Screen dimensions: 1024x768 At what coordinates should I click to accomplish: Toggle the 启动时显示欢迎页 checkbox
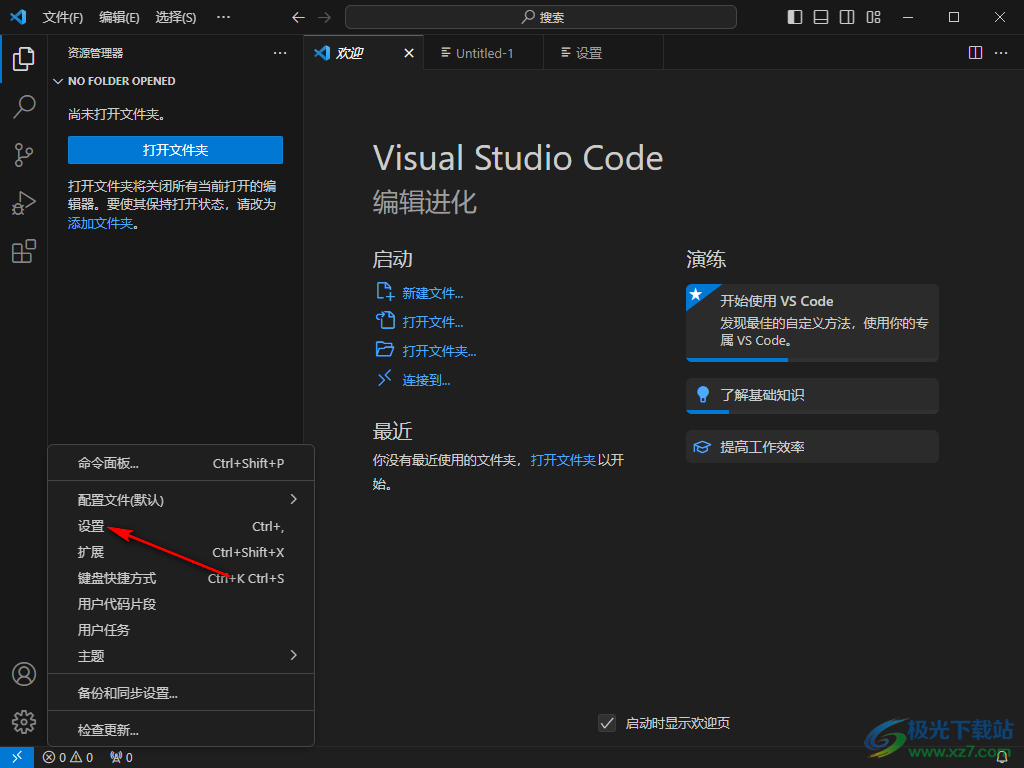pos(607,723)
